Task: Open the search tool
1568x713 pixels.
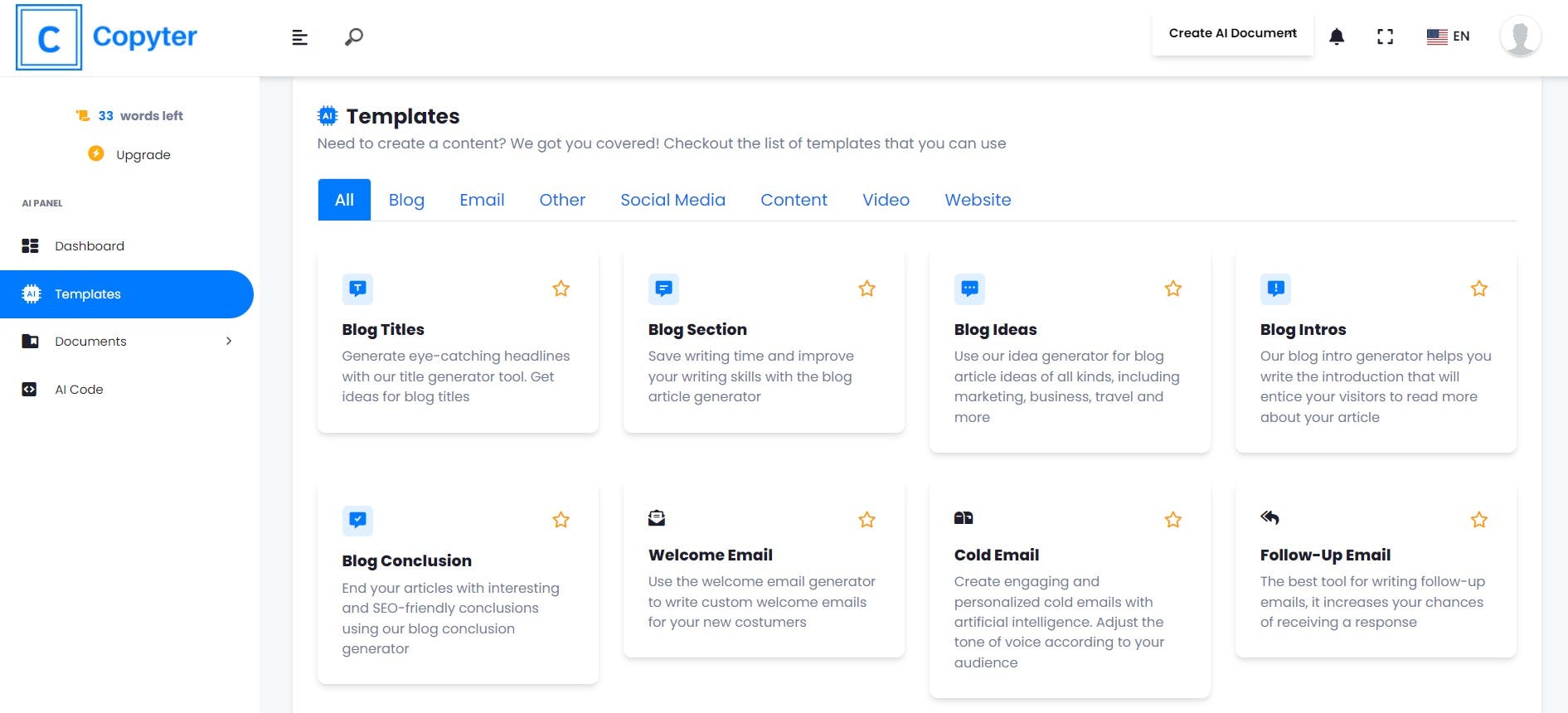Action: point(354,36)
